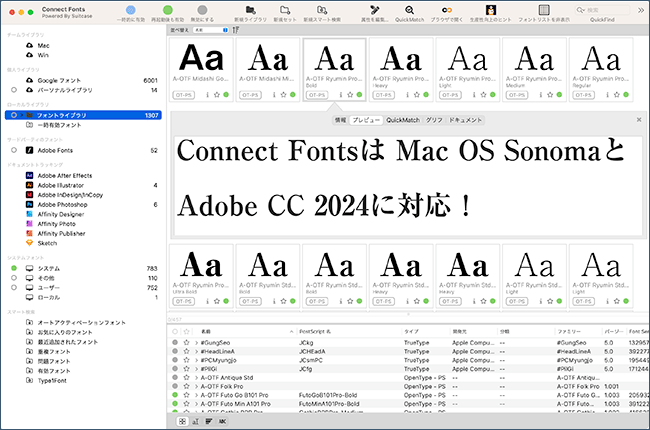The height and width of the screenshot is (430, 650).
Task: Favorite the A-OTF Ryumin Pro Bold tile star
Action: click(350, 95)
